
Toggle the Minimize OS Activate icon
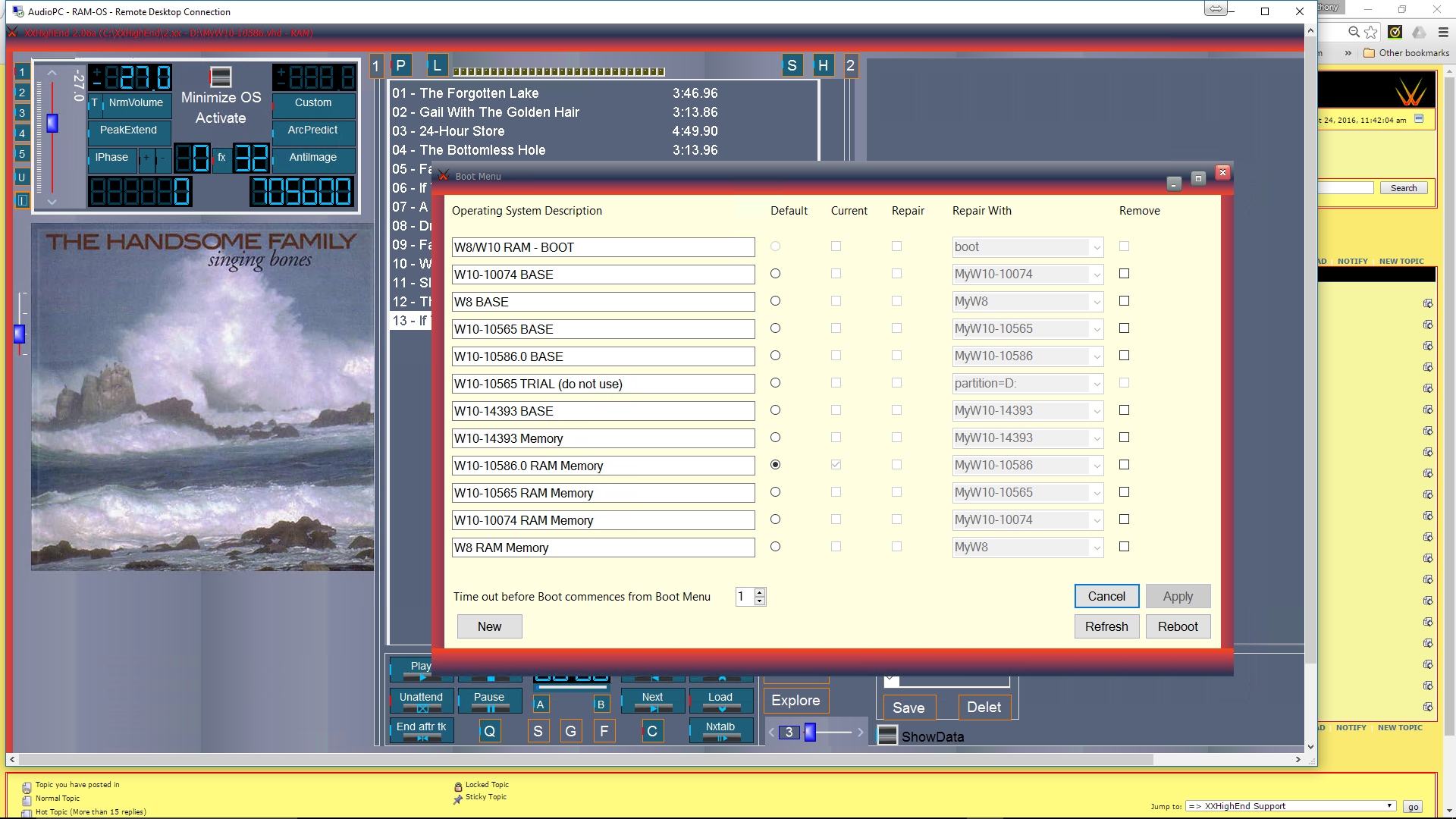(221, 77)
